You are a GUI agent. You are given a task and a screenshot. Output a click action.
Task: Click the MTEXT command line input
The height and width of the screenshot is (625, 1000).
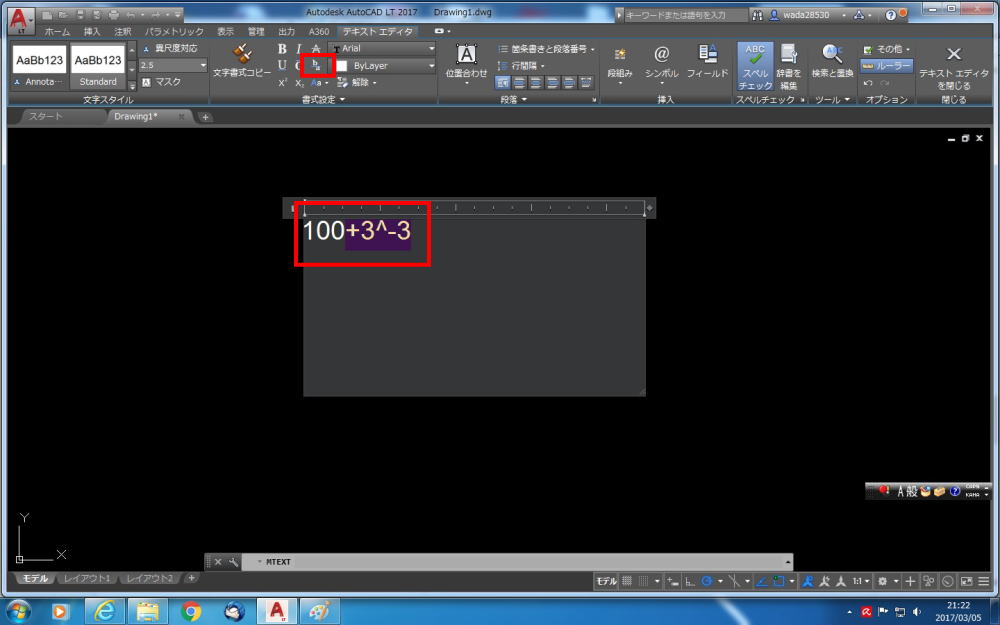[x=517, y=562]
